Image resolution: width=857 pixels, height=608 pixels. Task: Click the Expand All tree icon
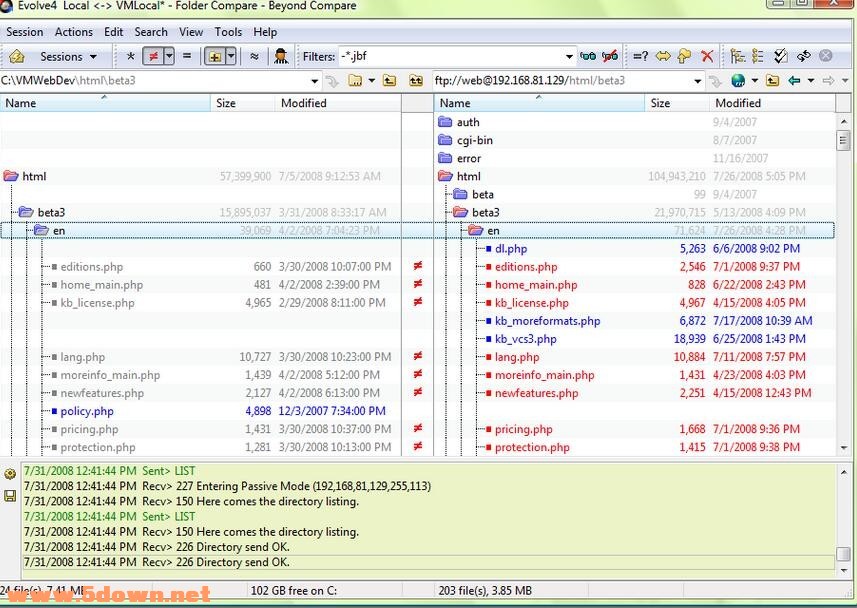click(738, 56)
